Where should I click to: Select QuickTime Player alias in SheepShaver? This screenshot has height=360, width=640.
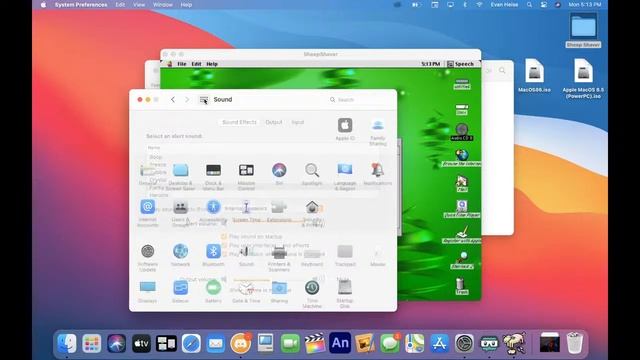point(462,209)
